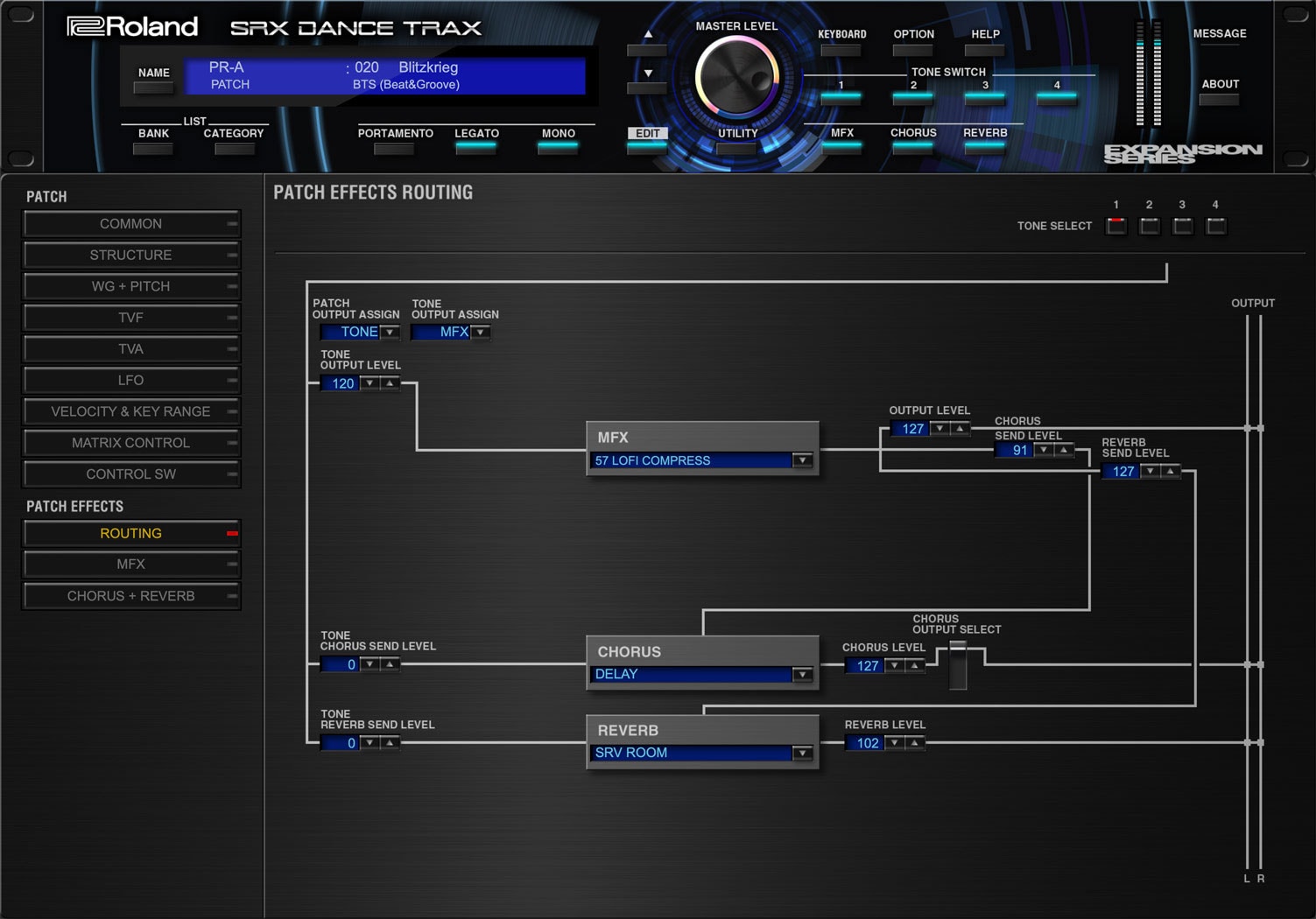Toggle Tone Switch 1

[x=841, y=96]
